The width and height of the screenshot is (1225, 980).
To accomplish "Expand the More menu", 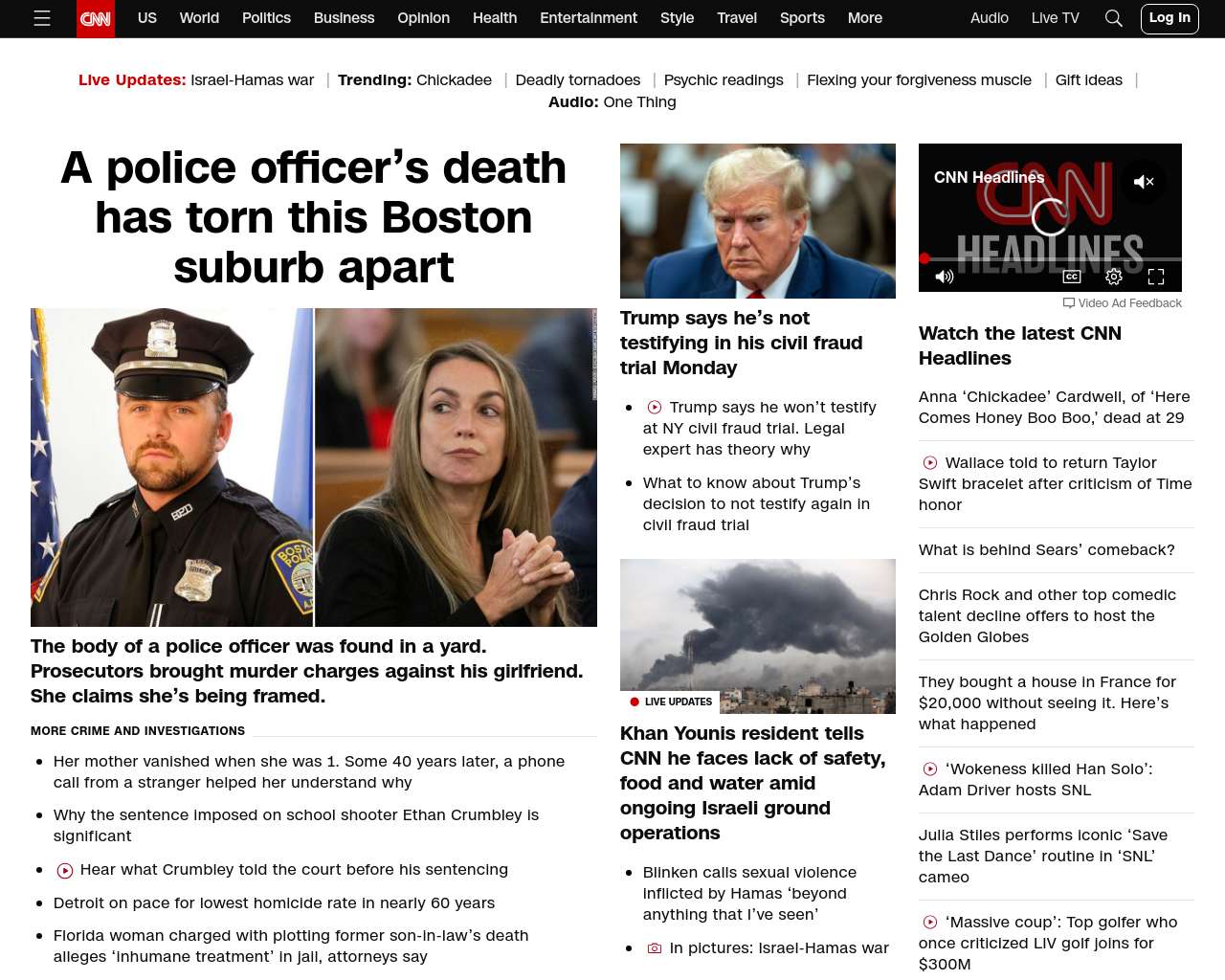I will click(865, 18).
